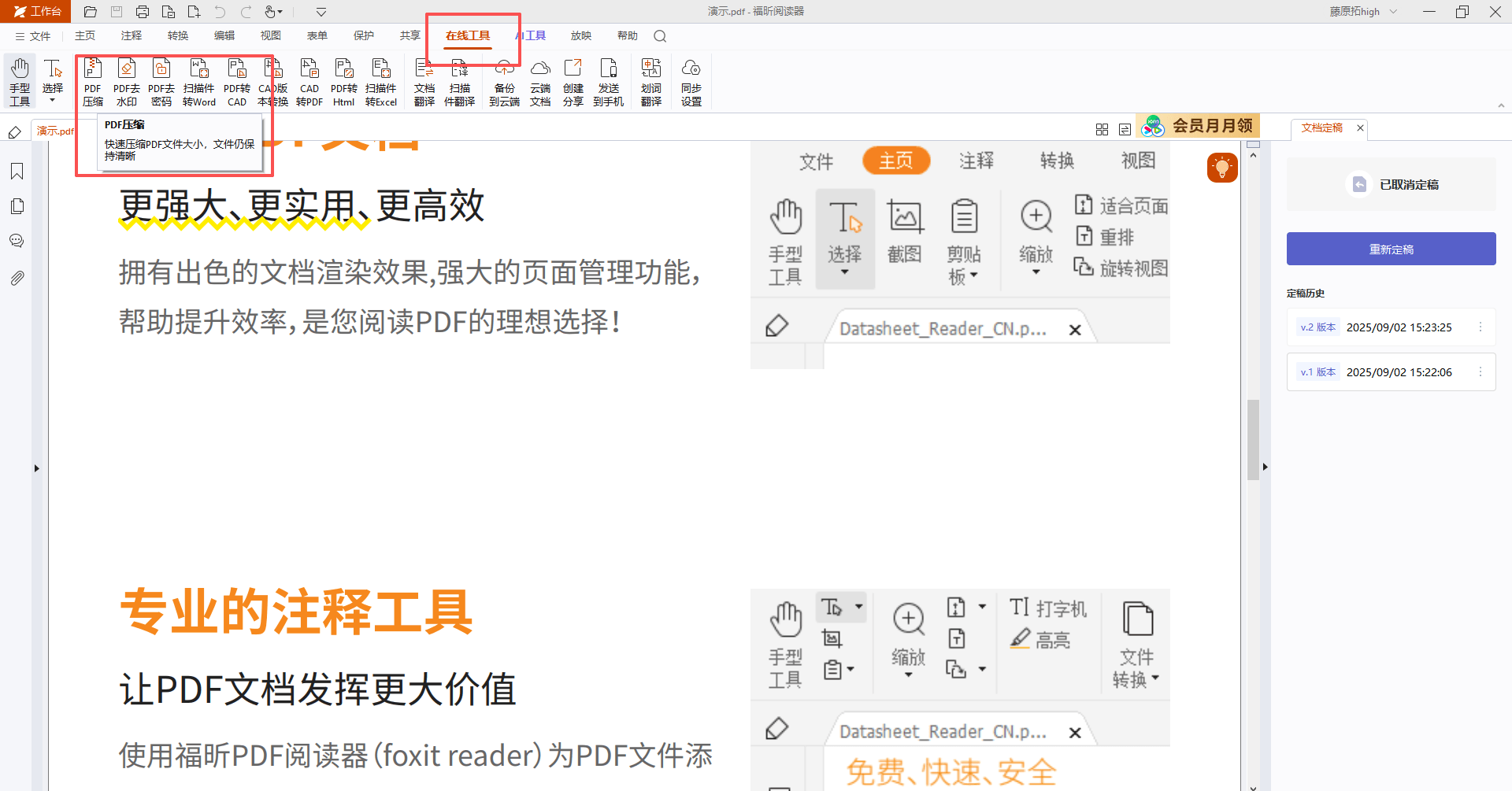This screenshot has width=1512, height=791.
Task: Open the quick access toolbar customize dropdown
Action: (x=321, y=12)
